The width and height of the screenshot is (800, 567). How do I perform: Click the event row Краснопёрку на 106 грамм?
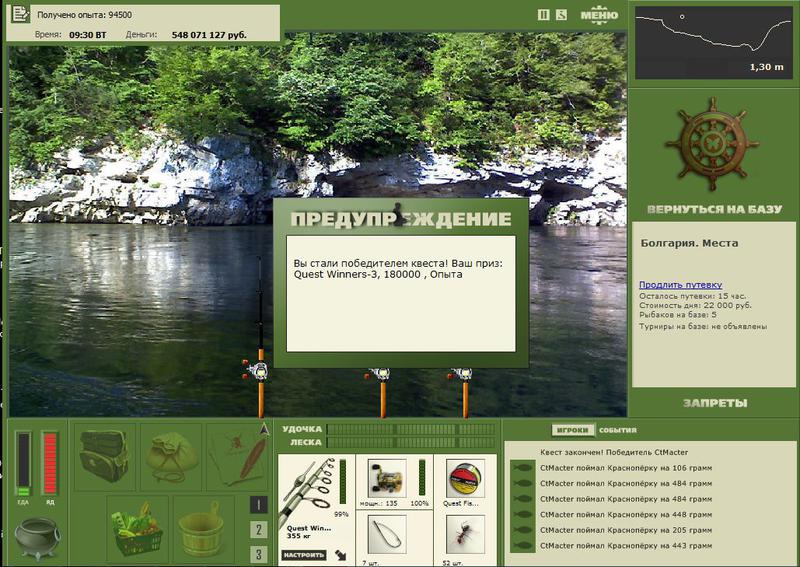[626, 467]
